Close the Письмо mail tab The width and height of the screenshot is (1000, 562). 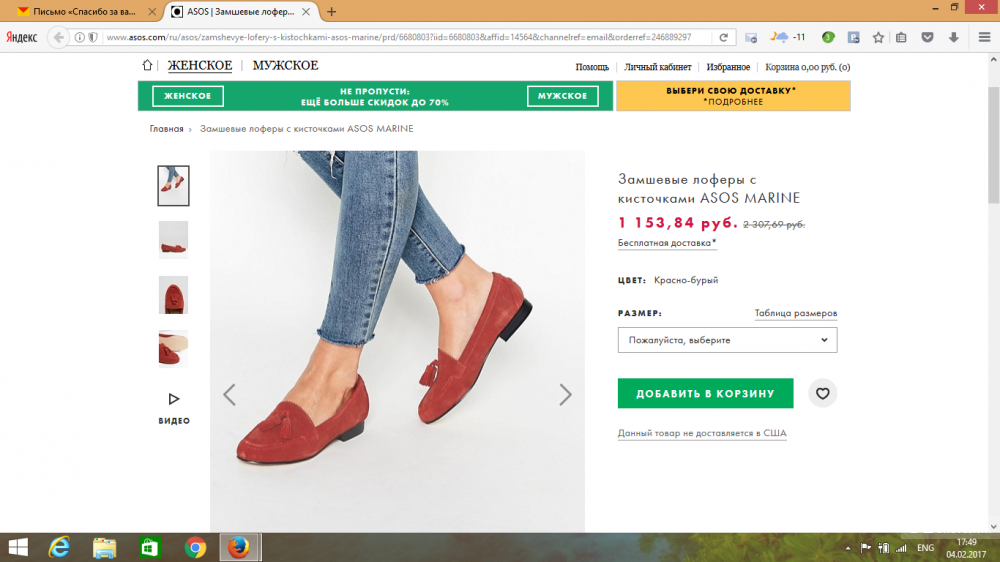pyautogui.click(x=152, y=11)
